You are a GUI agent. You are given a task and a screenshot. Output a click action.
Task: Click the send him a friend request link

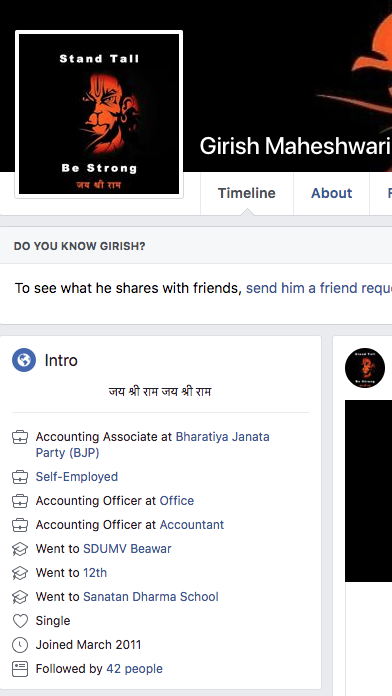(319, 288)
